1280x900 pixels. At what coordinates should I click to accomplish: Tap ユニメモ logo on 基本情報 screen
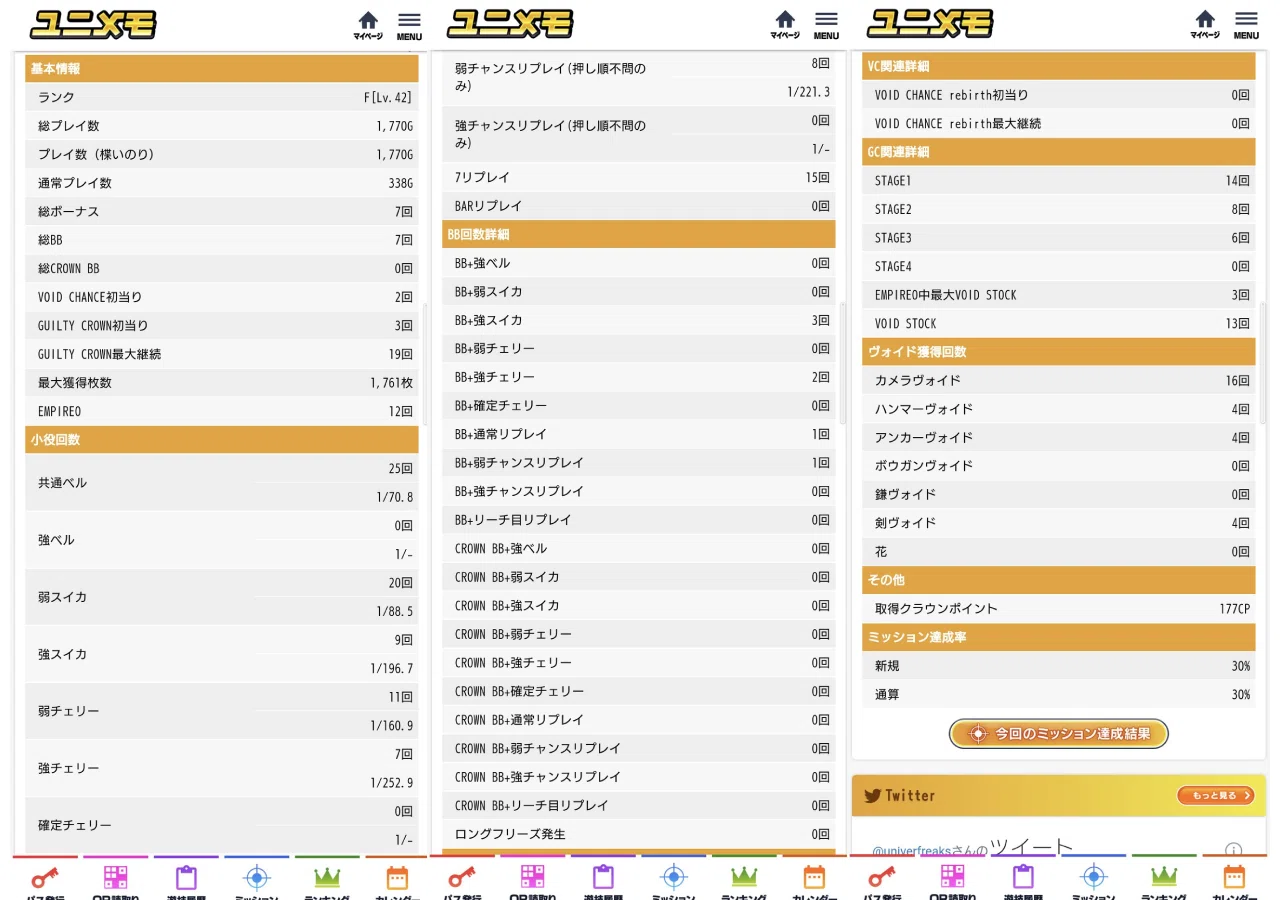(94, 24)
